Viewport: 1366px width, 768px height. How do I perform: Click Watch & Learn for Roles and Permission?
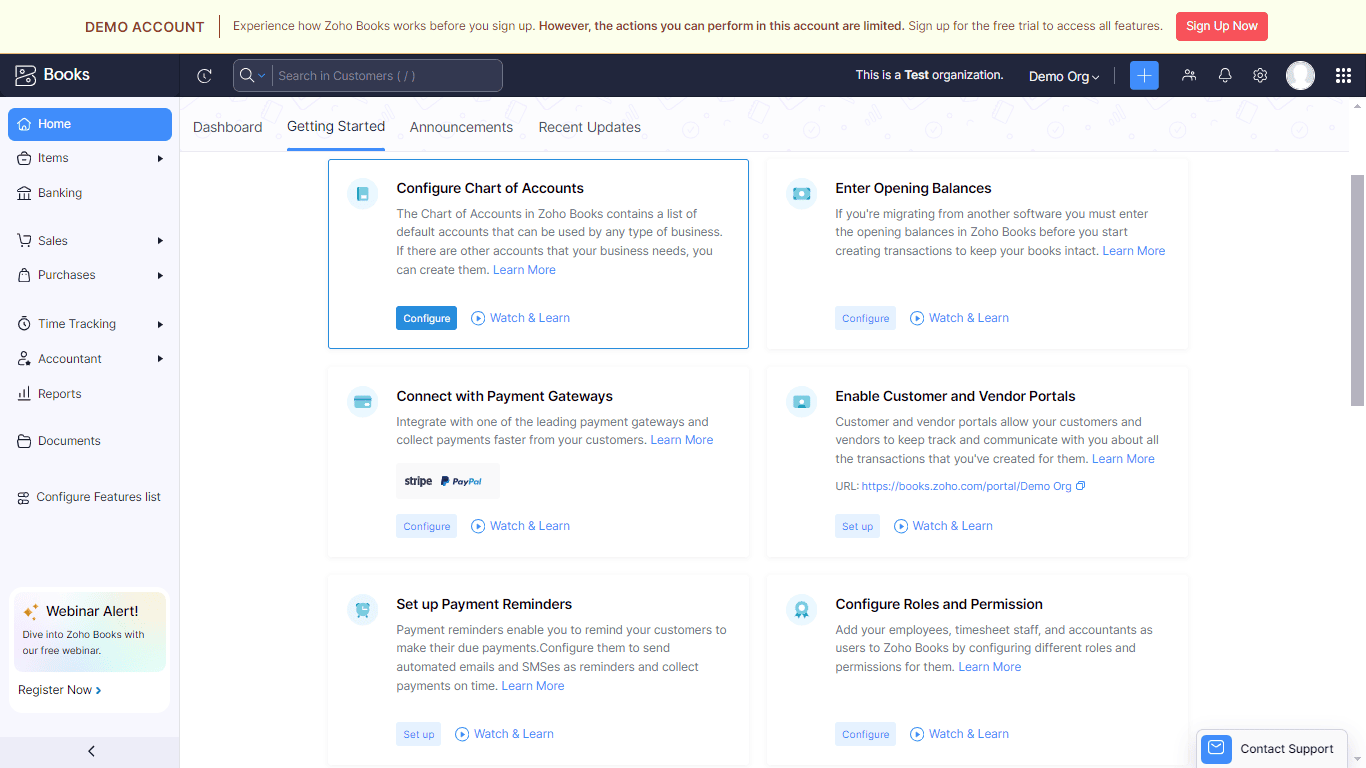pyautogui.click(x=960, y=734)
